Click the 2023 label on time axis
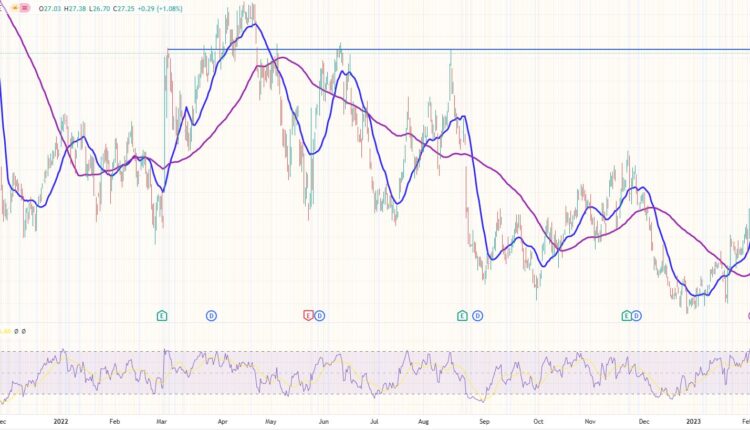The height and width of the screenshot is (430, 750). pos(691,423)
